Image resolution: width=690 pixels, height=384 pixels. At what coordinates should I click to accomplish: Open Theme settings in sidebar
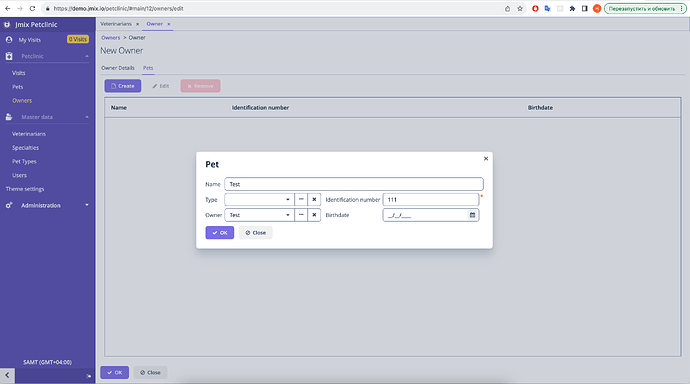click(x=25, y=189)
